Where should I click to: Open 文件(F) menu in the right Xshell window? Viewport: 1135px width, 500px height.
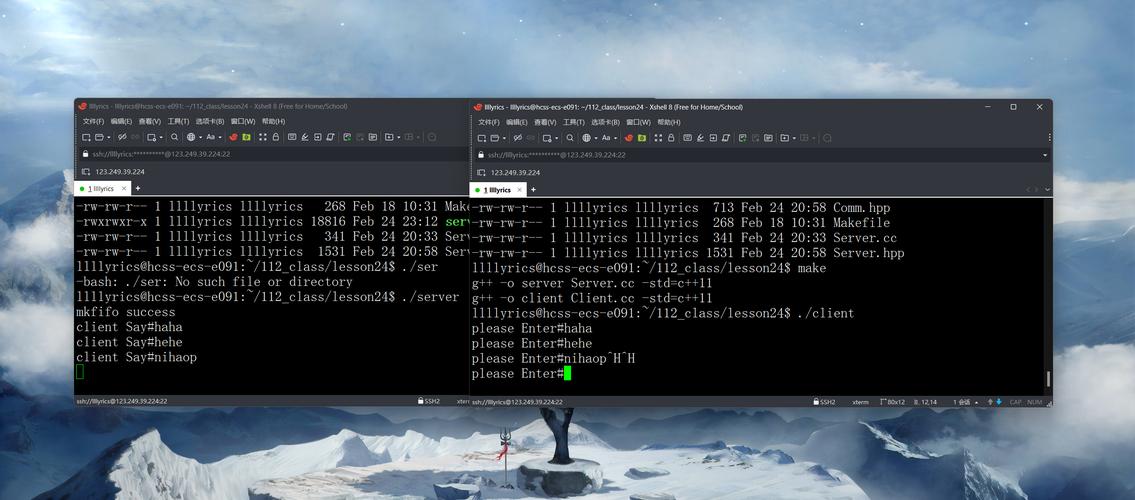pos(488,122)
